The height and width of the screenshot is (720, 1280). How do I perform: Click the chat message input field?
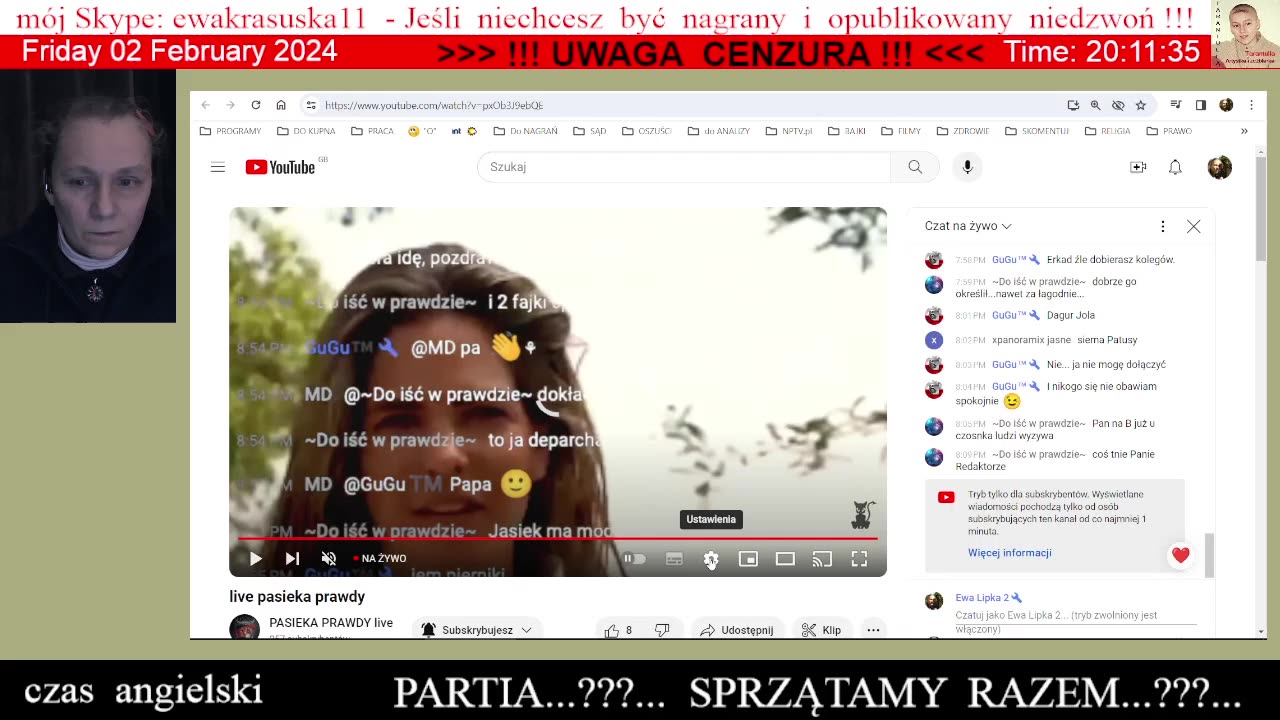click(1075, 620)
